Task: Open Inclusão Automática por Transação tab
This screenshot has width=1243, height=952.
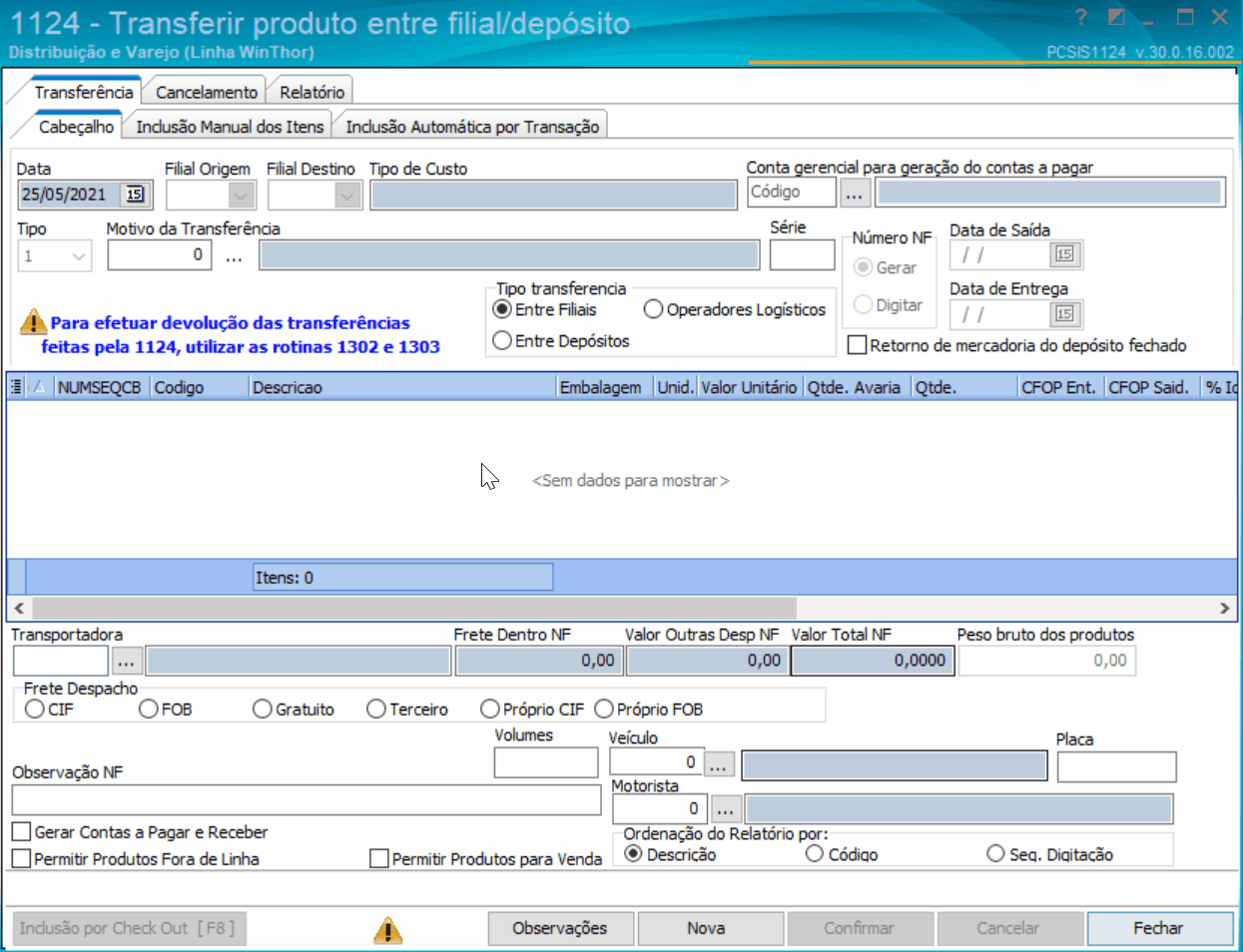Action: pos(472,127)
